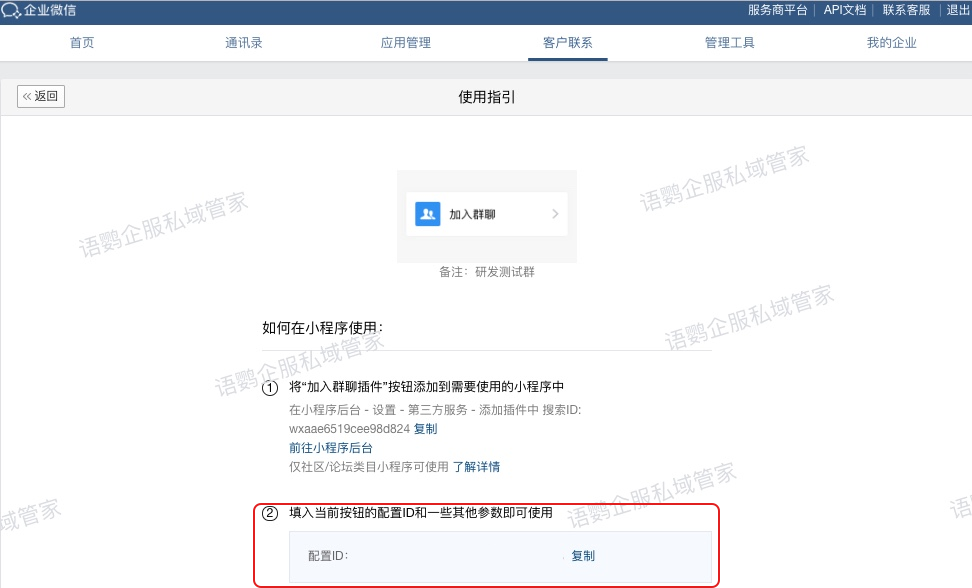Open the 我的企业 tab
Viewport: 972px width, 588px height.
point(892,43)
